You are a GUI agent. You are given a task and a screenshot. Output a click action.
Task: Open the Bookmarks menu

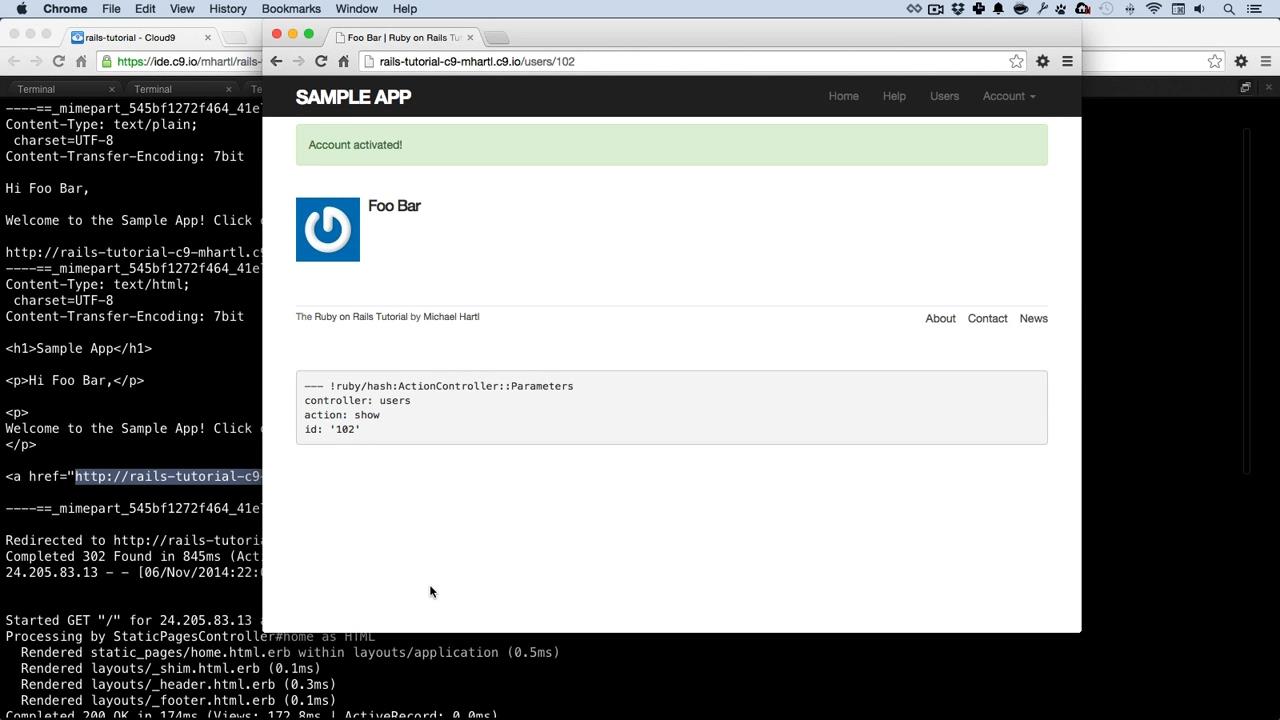[x=291, y=9]
